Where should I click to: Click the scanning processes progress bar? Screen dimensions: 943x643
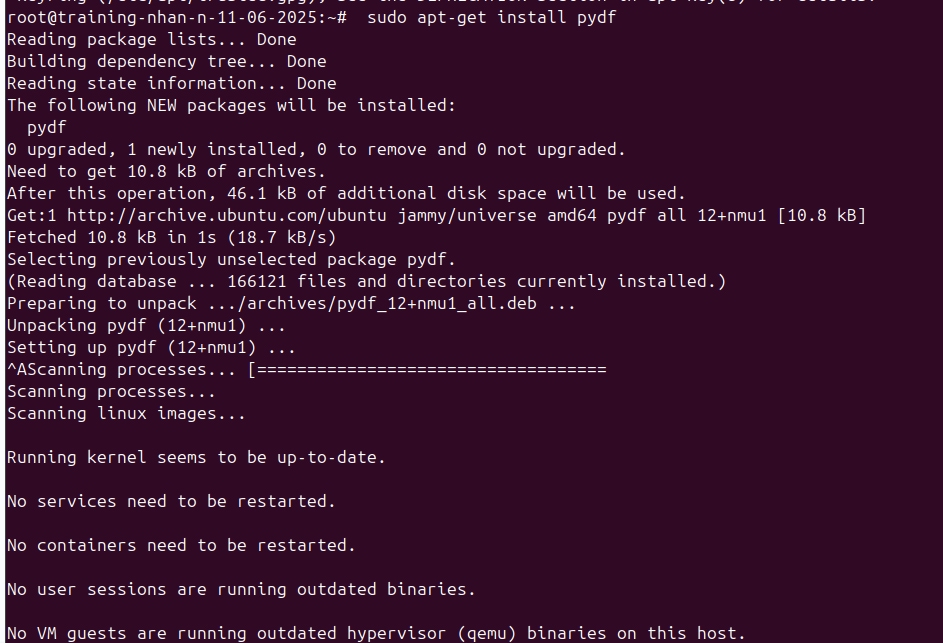tap(427, 370)
